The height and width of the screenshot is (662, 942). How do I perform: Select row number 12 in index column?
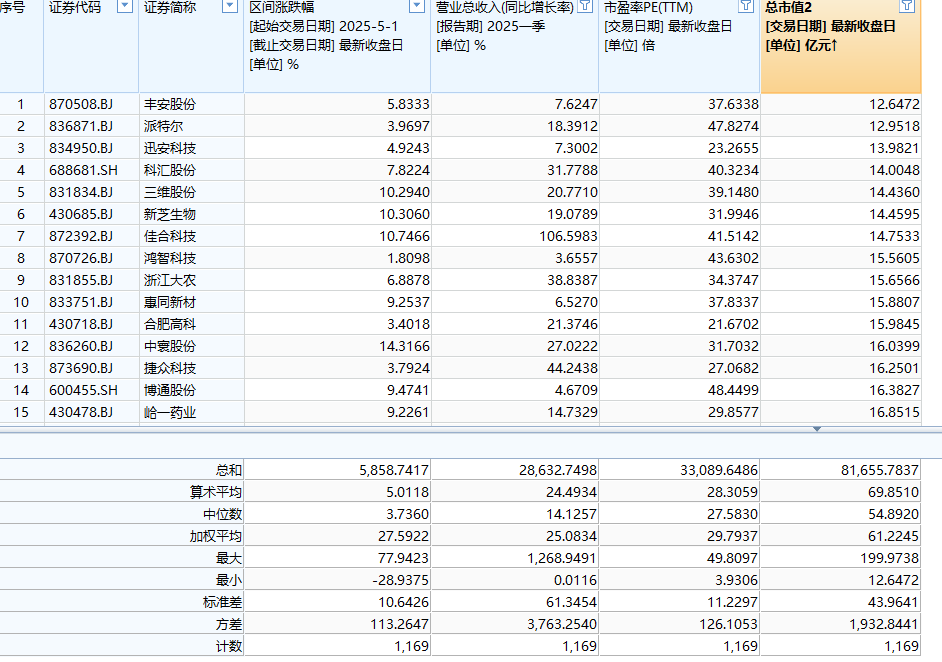point(21,347)
